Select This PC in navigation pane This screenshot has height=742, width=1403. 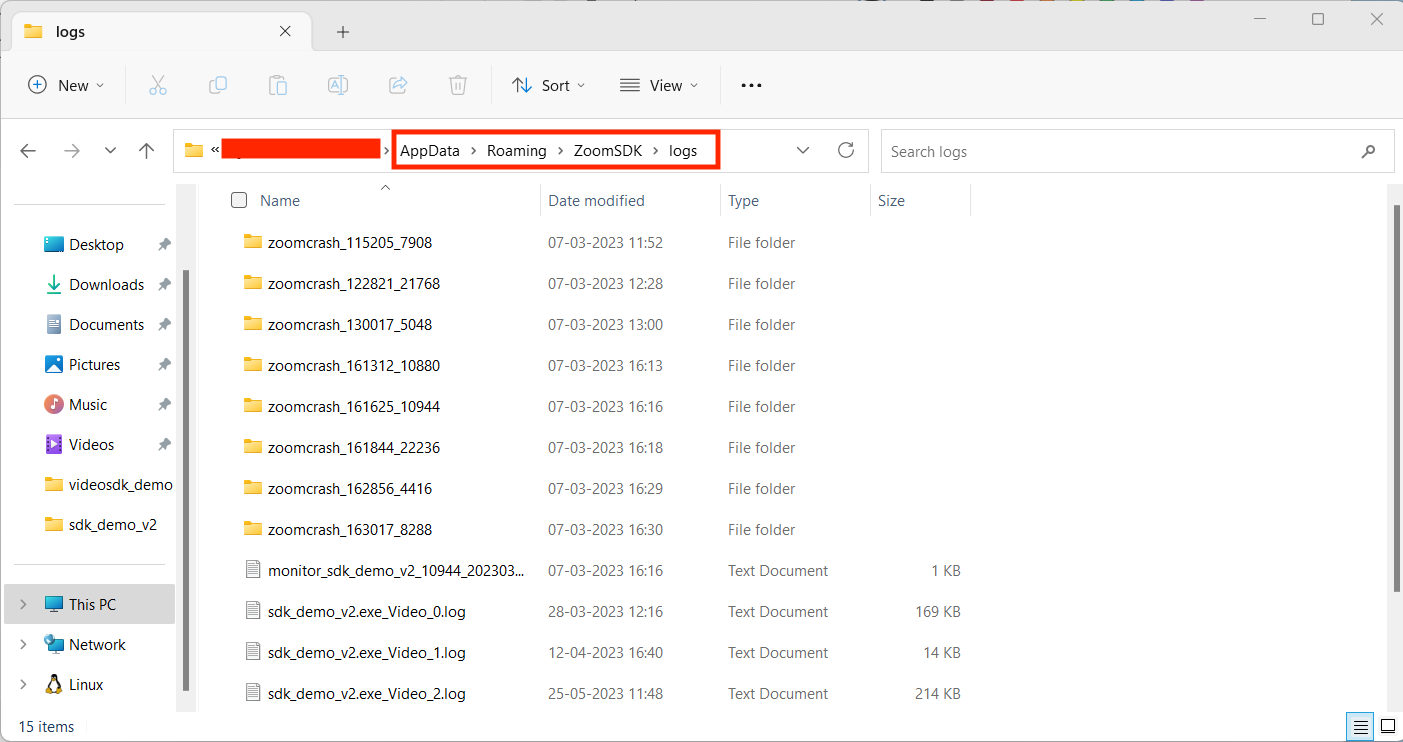click(x=92, y=604)
